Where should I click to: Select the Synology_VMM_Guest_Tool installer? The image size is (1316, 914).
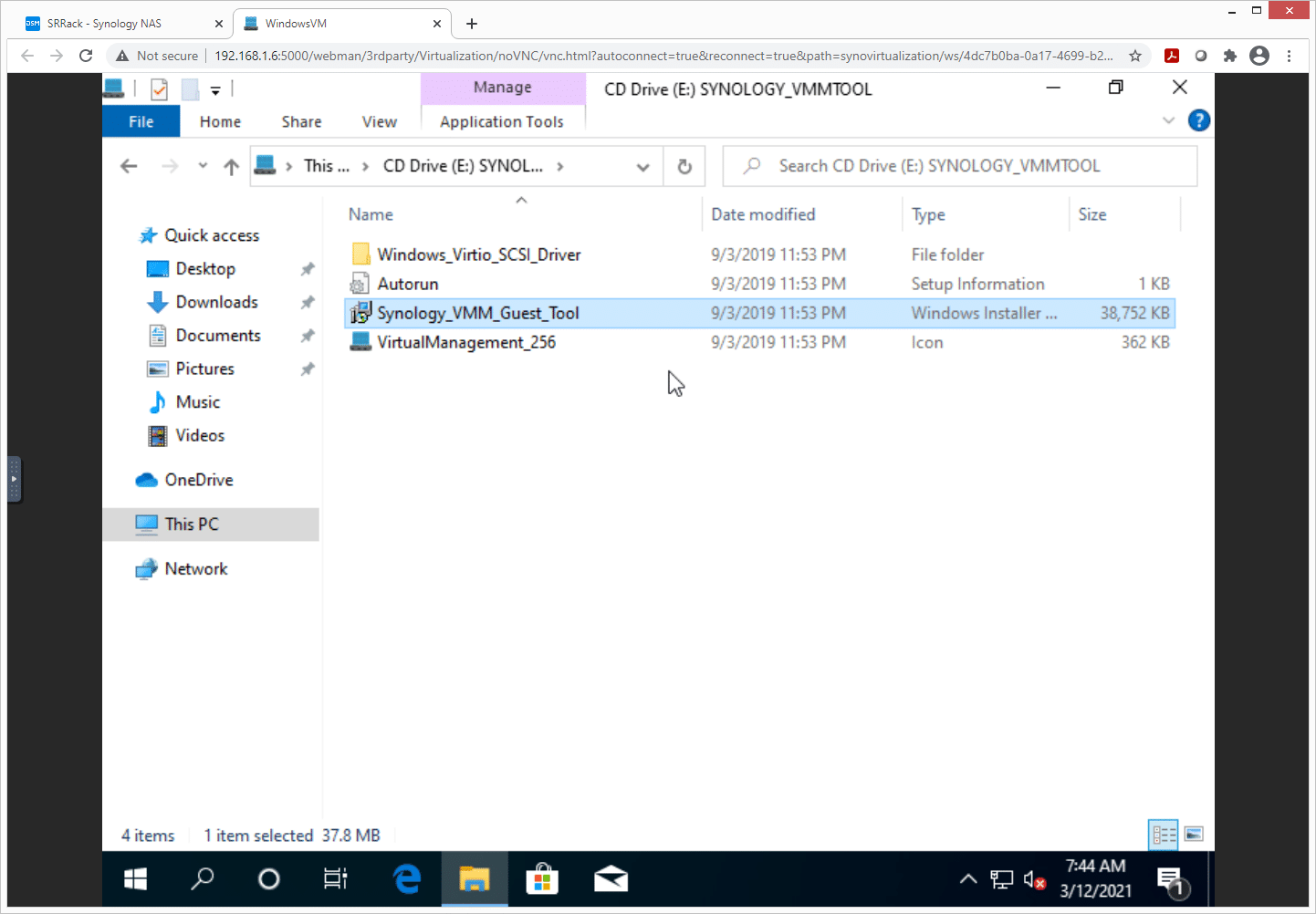coord(759,313)
